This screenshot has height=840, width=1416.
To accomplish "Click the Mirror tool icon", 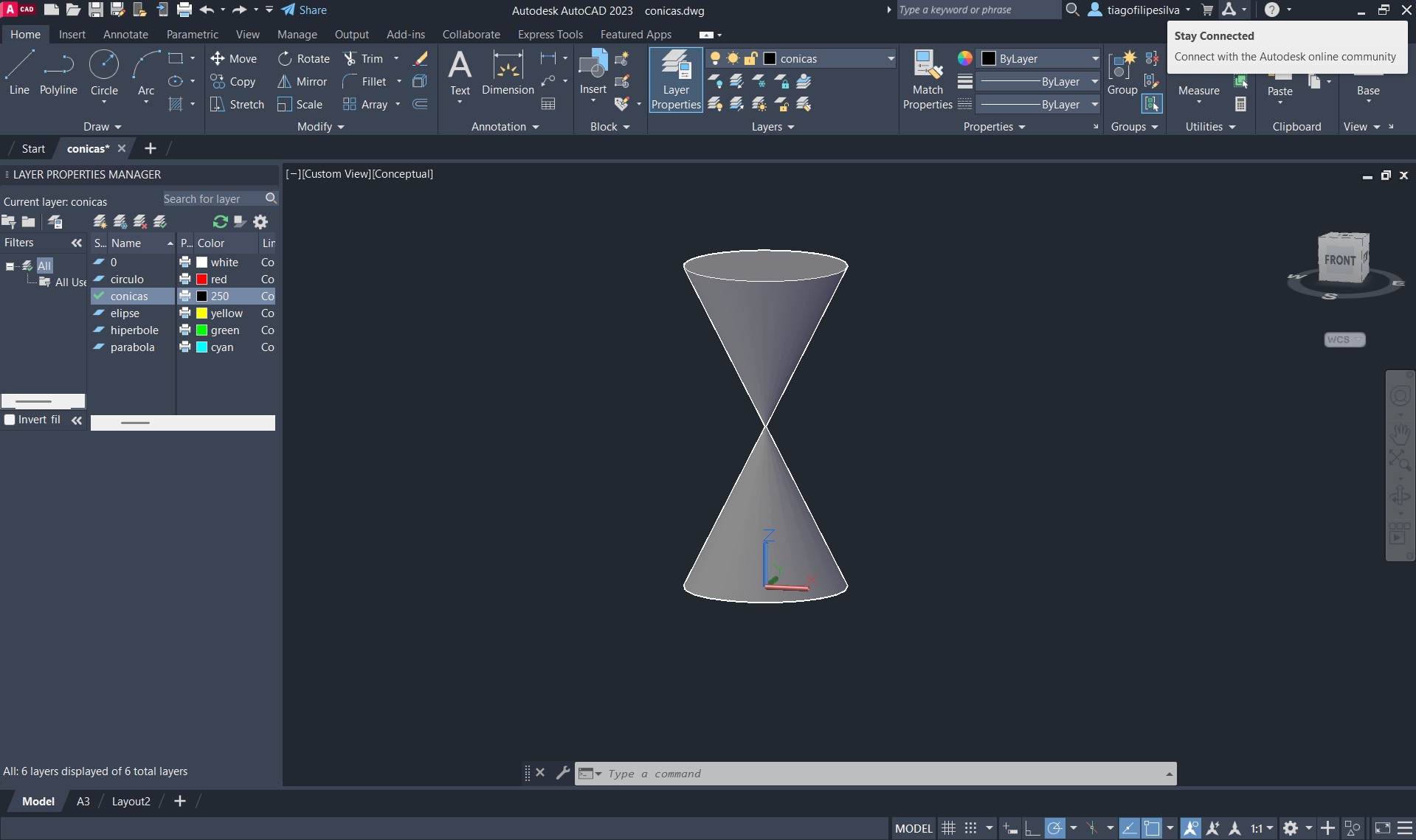I will pos(284,82).
